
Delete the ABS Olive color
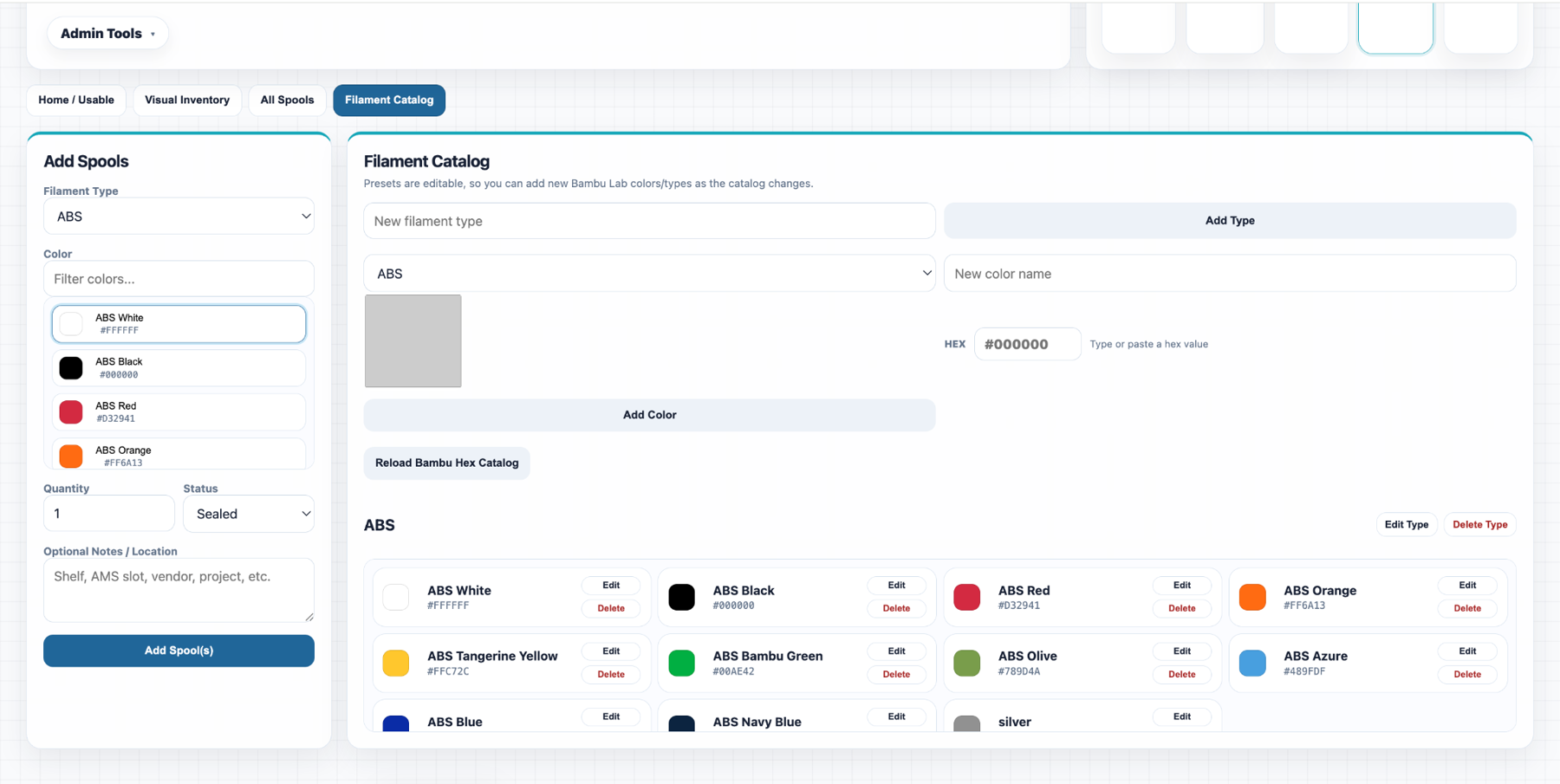tap(1182, 674)
